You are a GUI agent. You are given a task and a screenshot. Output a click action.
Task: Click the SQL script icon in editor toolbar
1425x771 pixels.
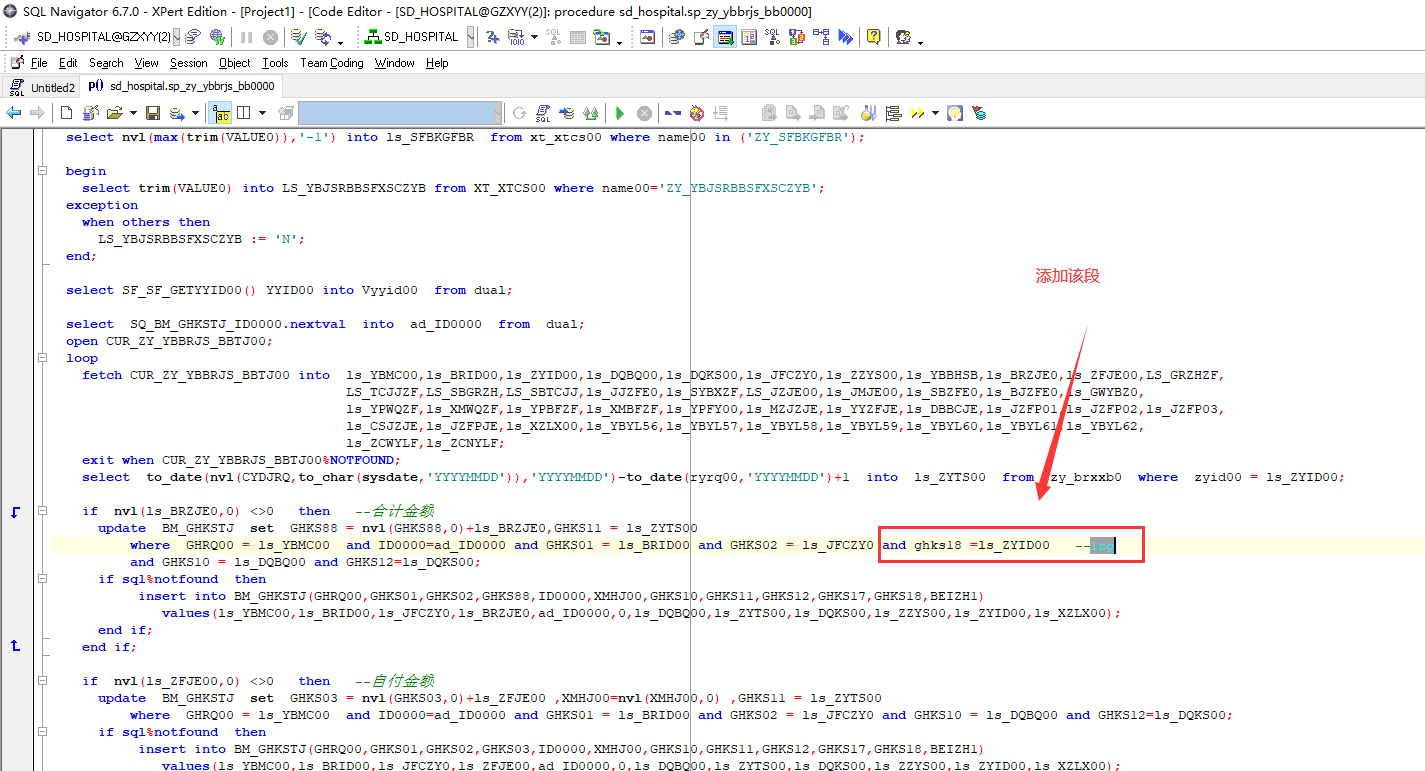(x=543, y=113)
